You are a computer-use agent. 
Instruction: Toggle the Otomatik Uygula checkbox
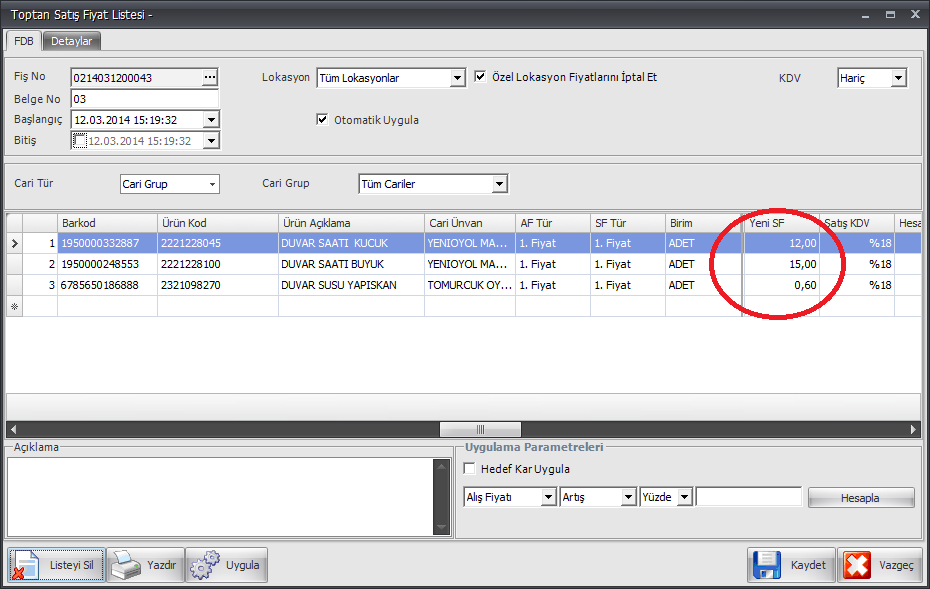point(322,119)
